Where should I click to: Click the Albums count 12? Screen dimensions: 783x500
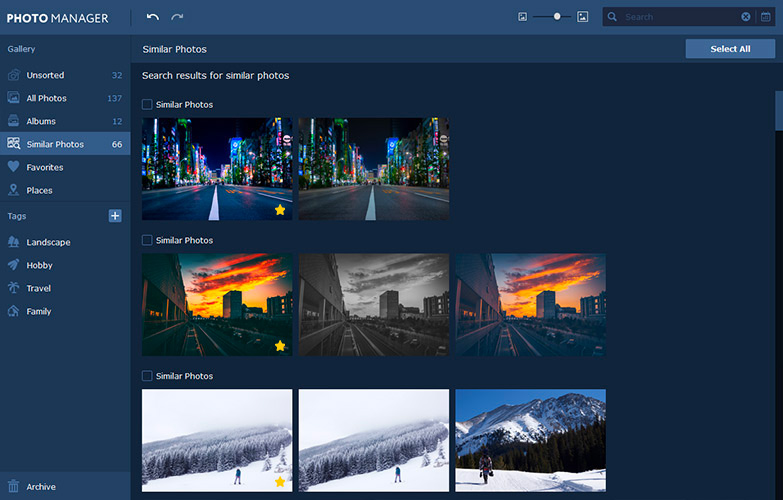tap(117, 121)
